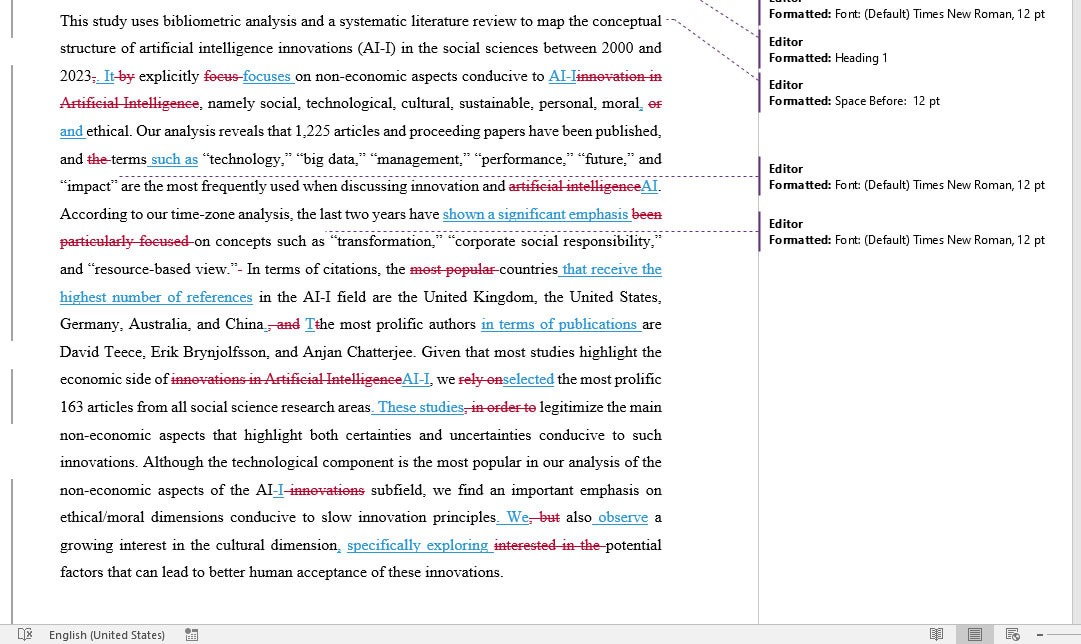Click inserted text 'highest number of references'
Image resolution: width=1081 pixels, height=644 pixels.
tap(156, 297)
